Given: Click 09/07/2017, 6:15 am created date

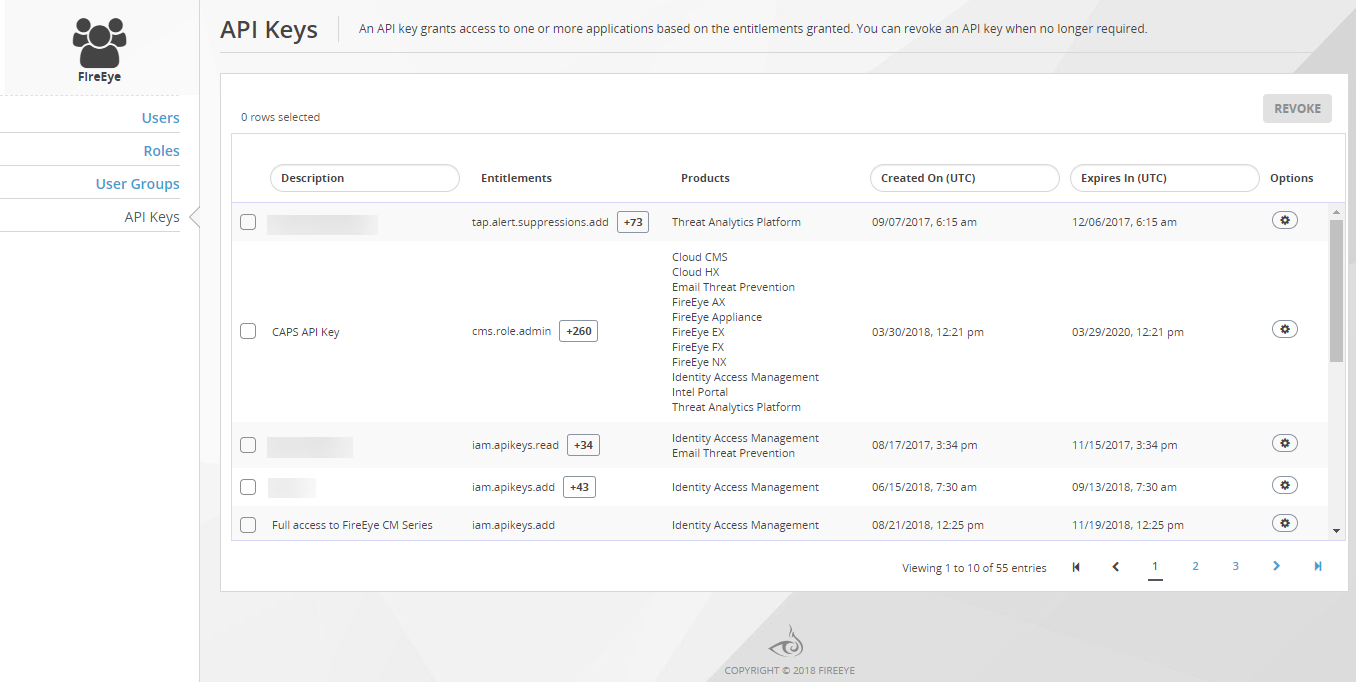Looking at the screenshot, I should [x=924, y=222].
